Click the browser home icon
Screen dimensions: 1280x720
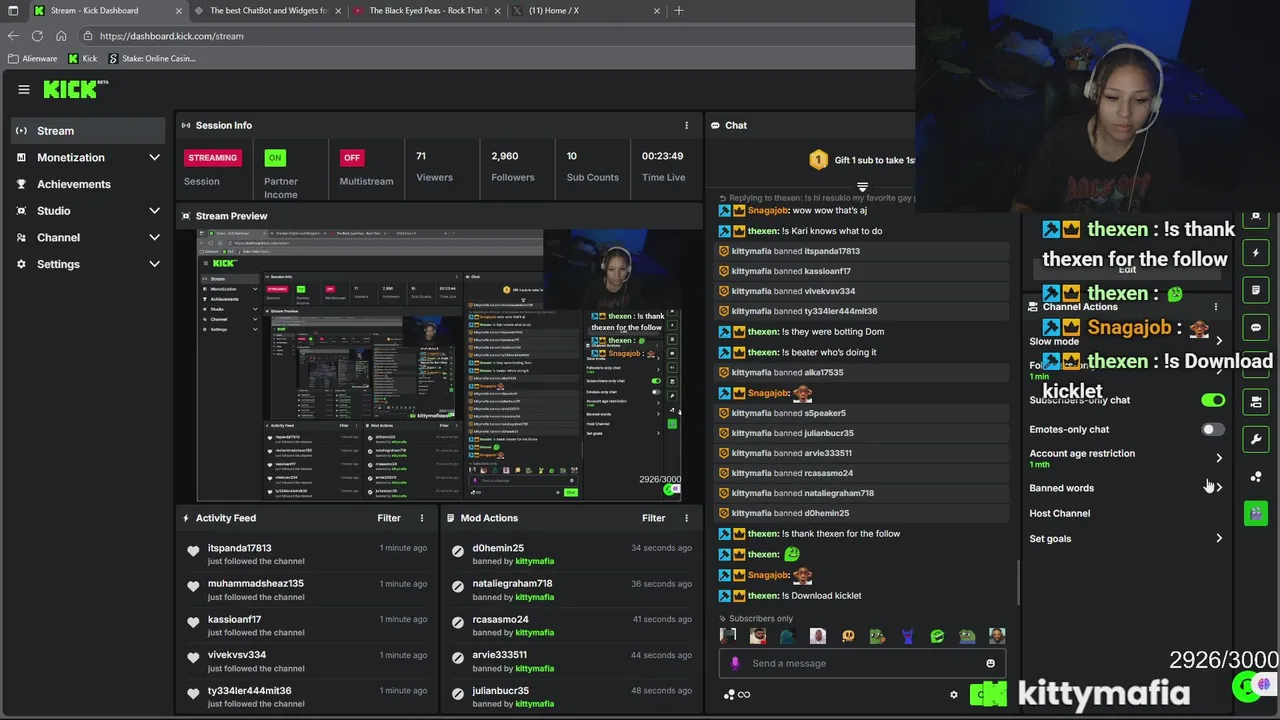pos(61,36)
